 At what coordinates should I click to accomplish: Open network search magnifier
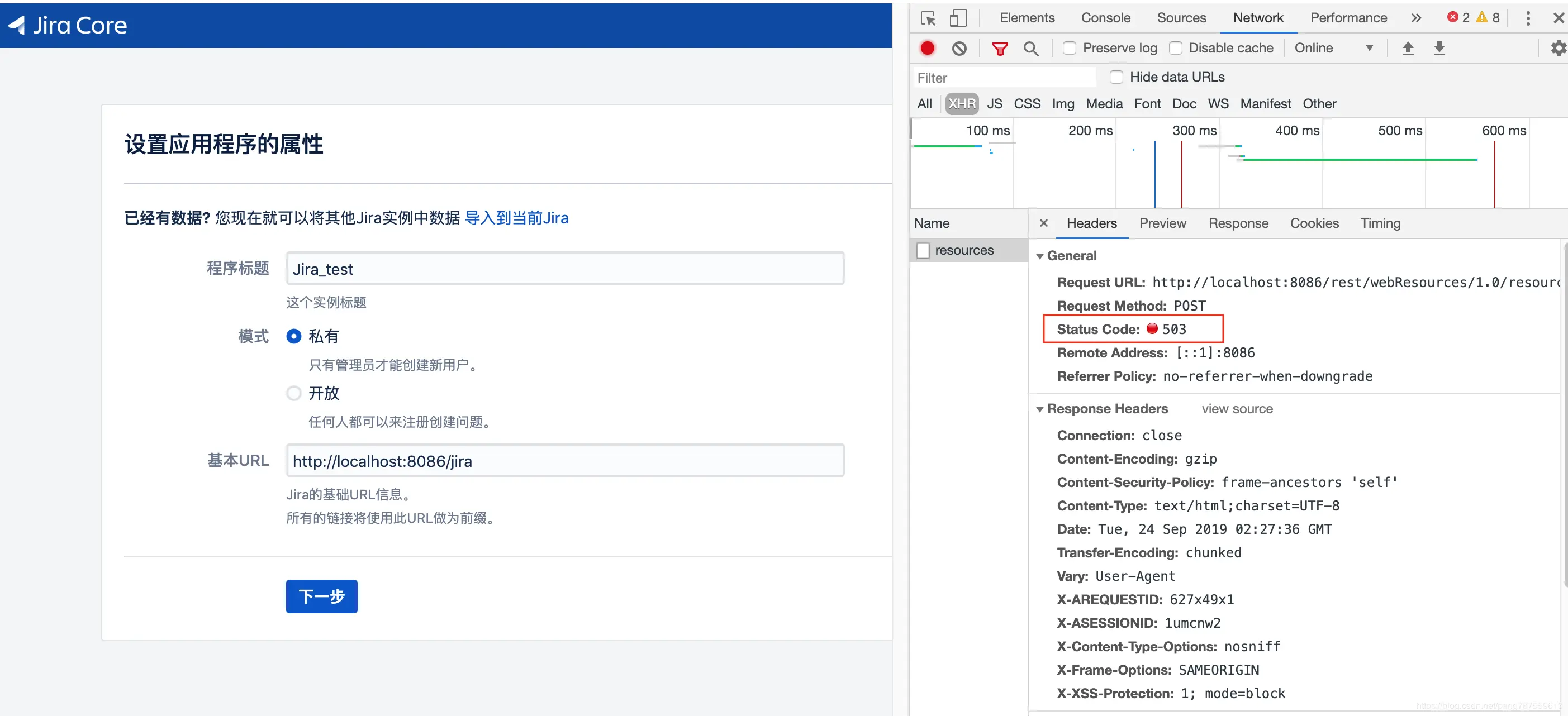[x=1030, y=48]
